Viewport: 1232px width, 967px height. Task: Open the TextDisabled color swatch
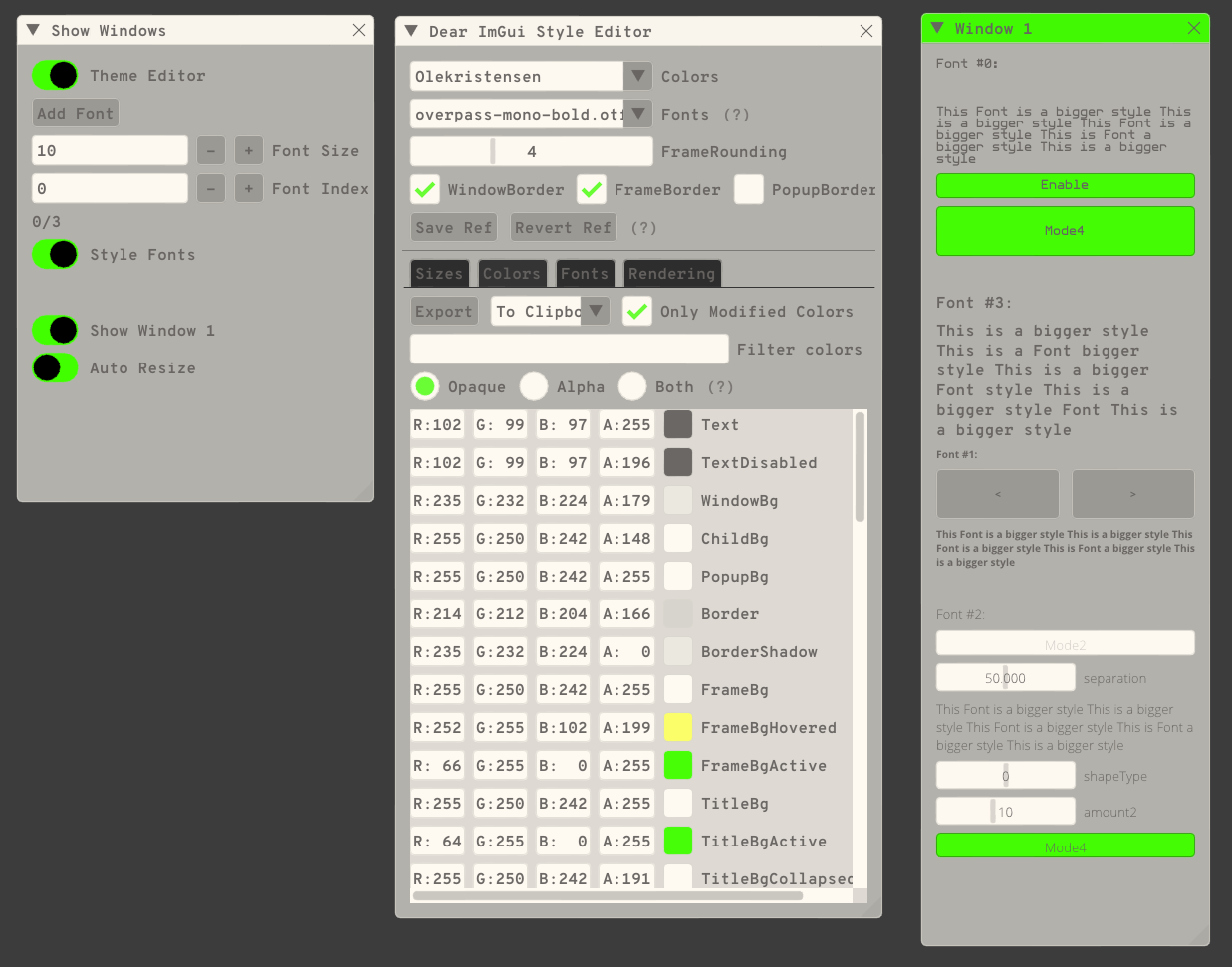pyautogui.click(x=678, y=462)
